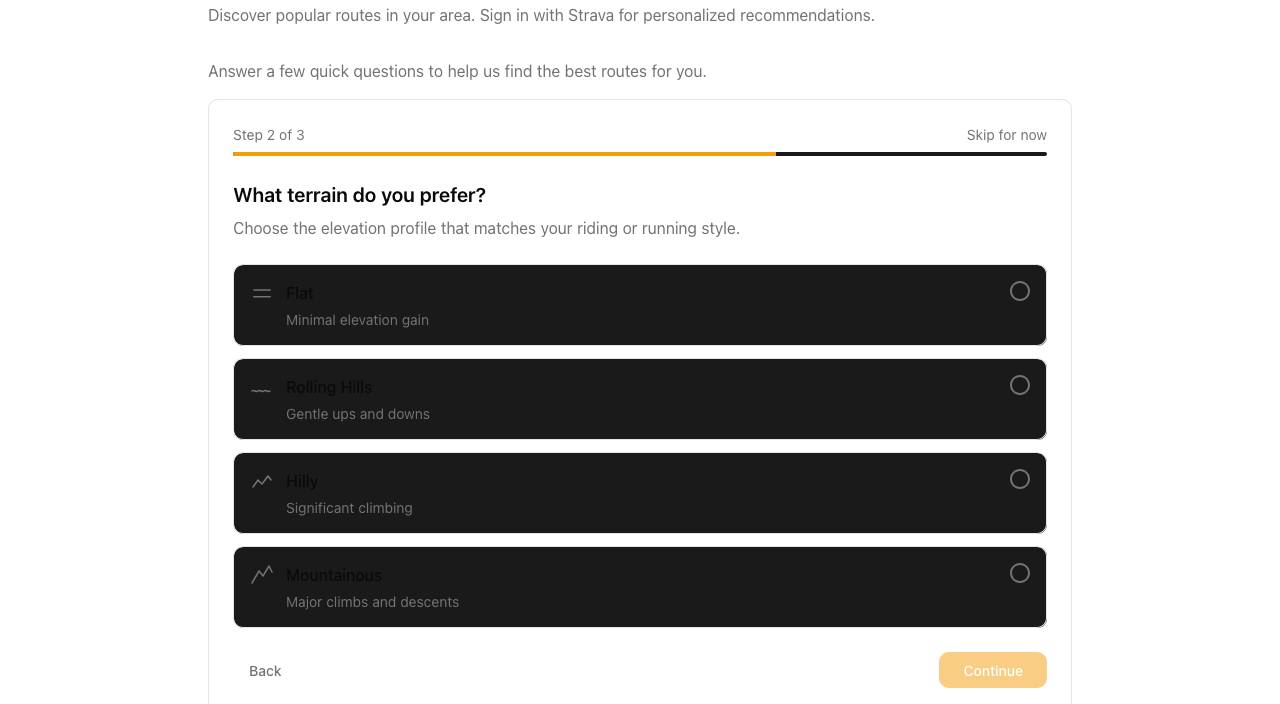Click the Hilly terrain chart icon
The height and width of the screenshot is (704, 1280).
[262, 481]
